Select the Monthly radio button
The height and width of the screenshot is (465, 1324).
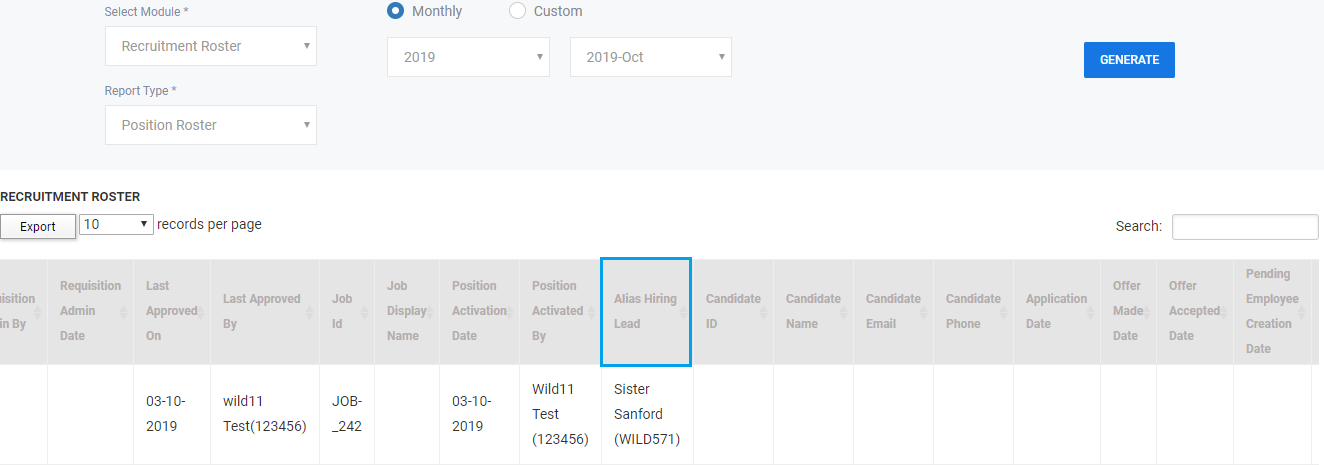point(395,11)
